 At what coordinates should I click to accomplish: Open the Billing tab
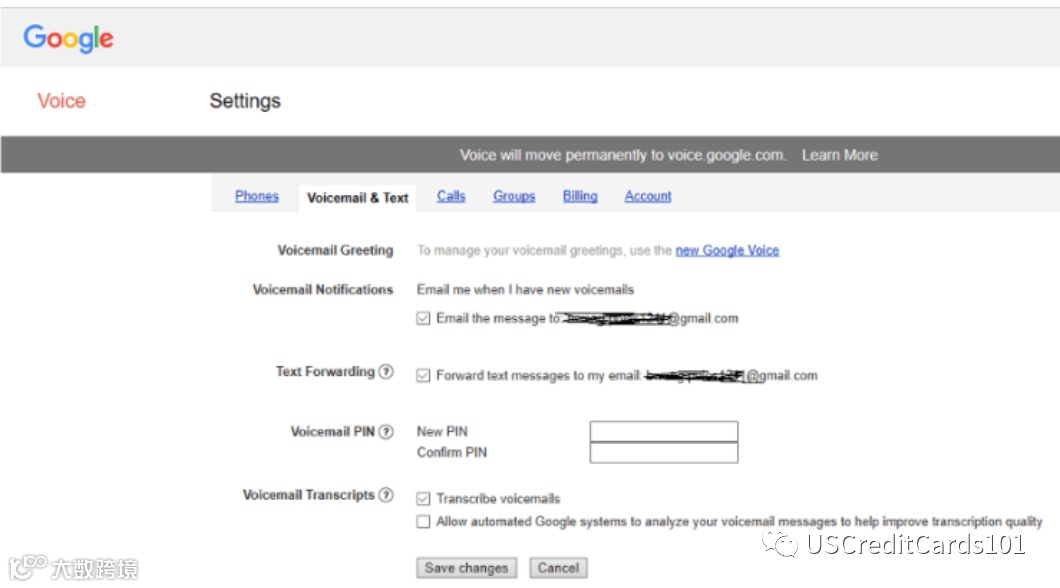click(580, 196)
